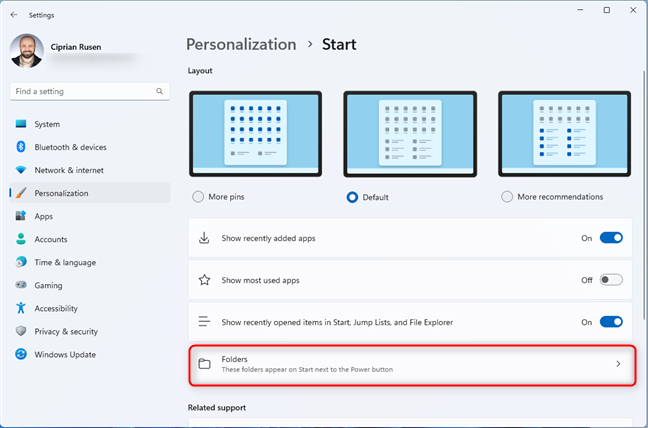Click the star icon beside most used apps
This screenshot has height=428, width=648.
204,280
